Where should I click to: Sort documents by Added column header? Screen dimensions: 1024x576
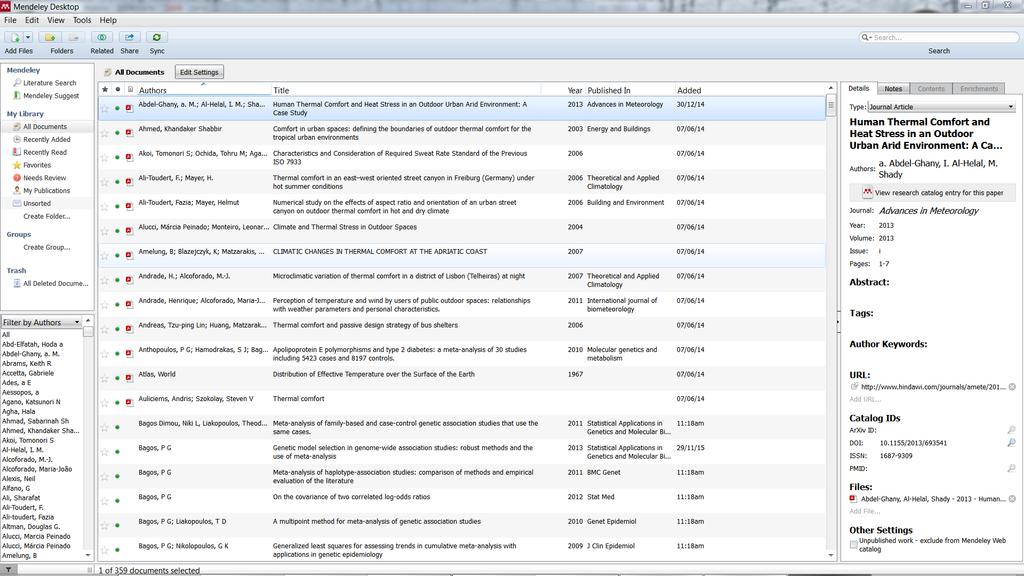(x=750, y=90)
